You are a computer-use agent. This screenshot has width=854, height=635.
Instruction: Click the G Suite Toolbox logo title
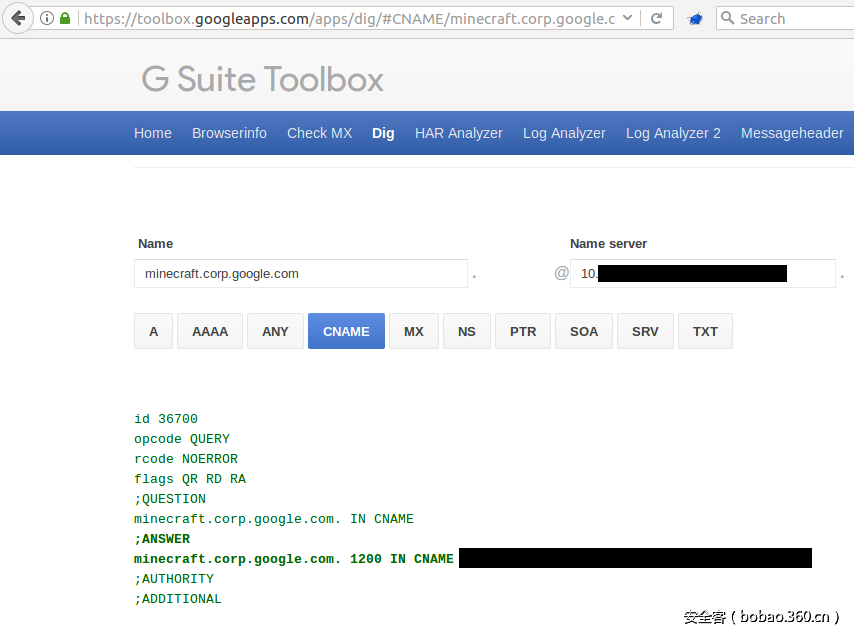[262, 79]
